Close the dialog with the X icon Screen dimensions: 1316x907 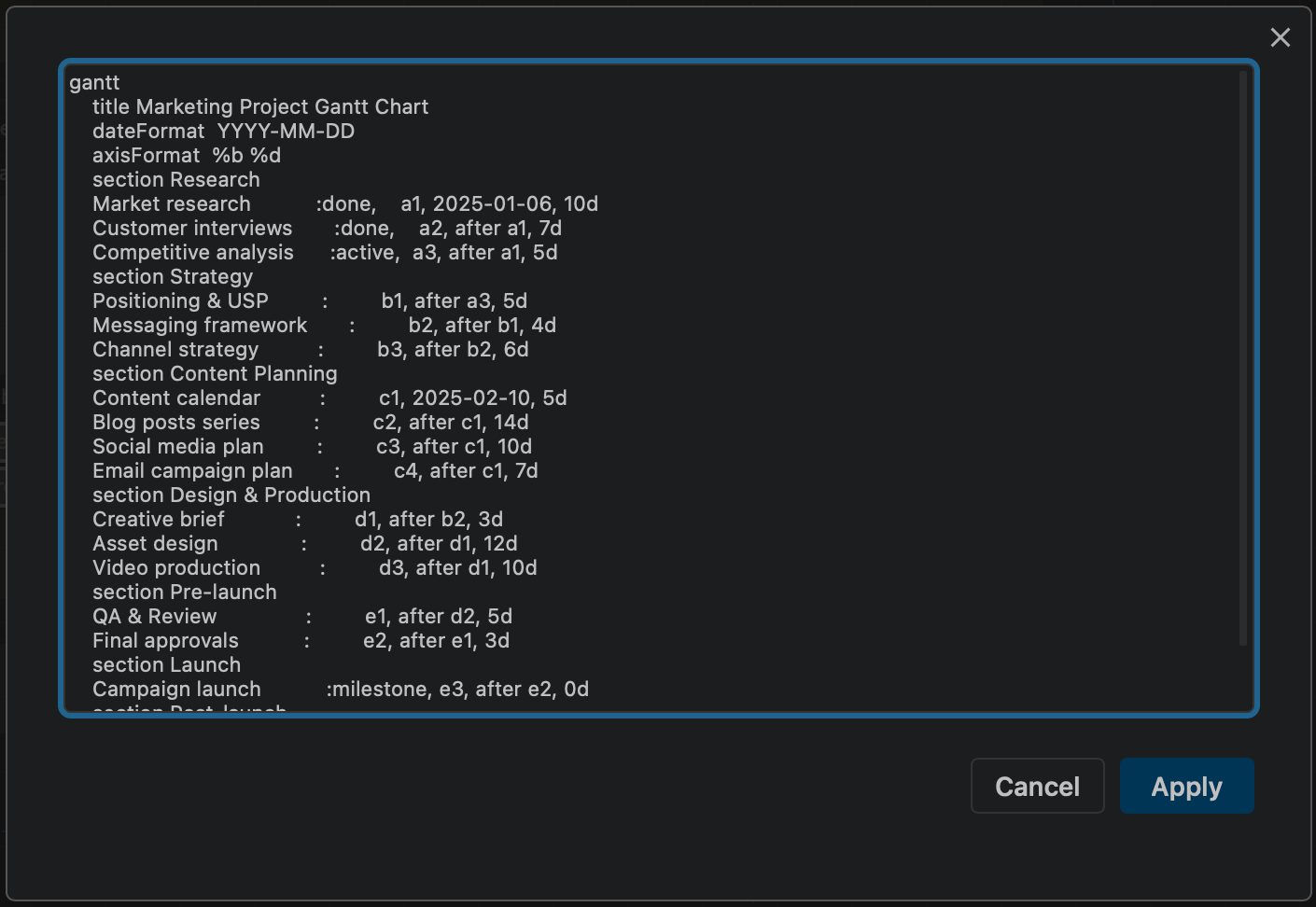coord(1280,37)
